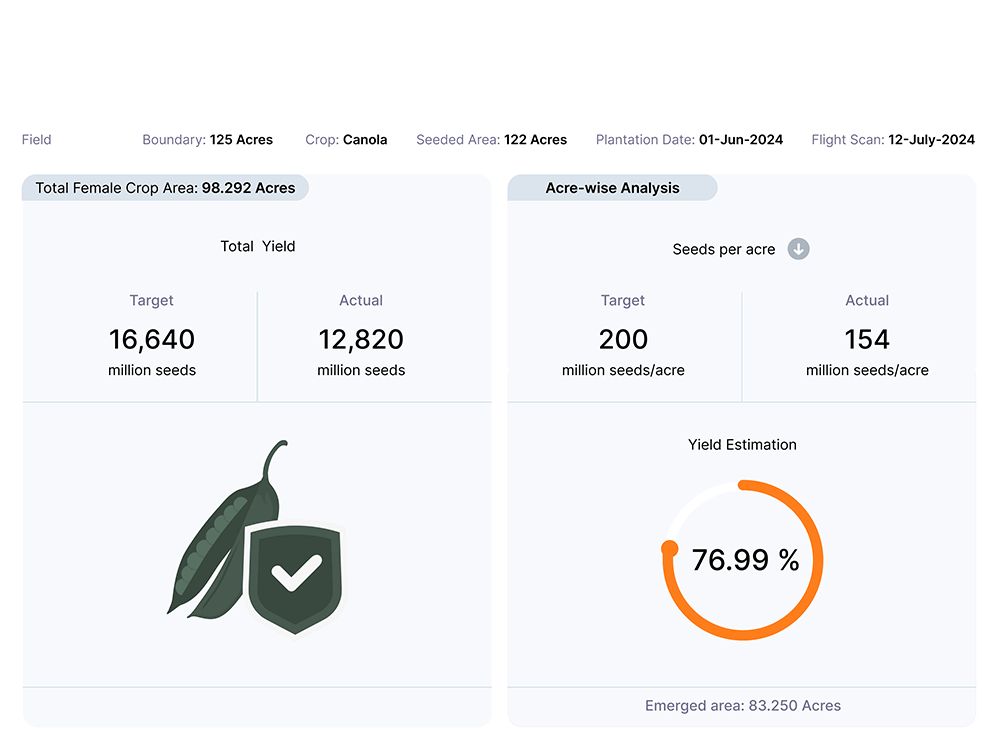The image size is (1000, 749).
Task: Click the target 16,640 million seeds value
Action: click(152, 340)
